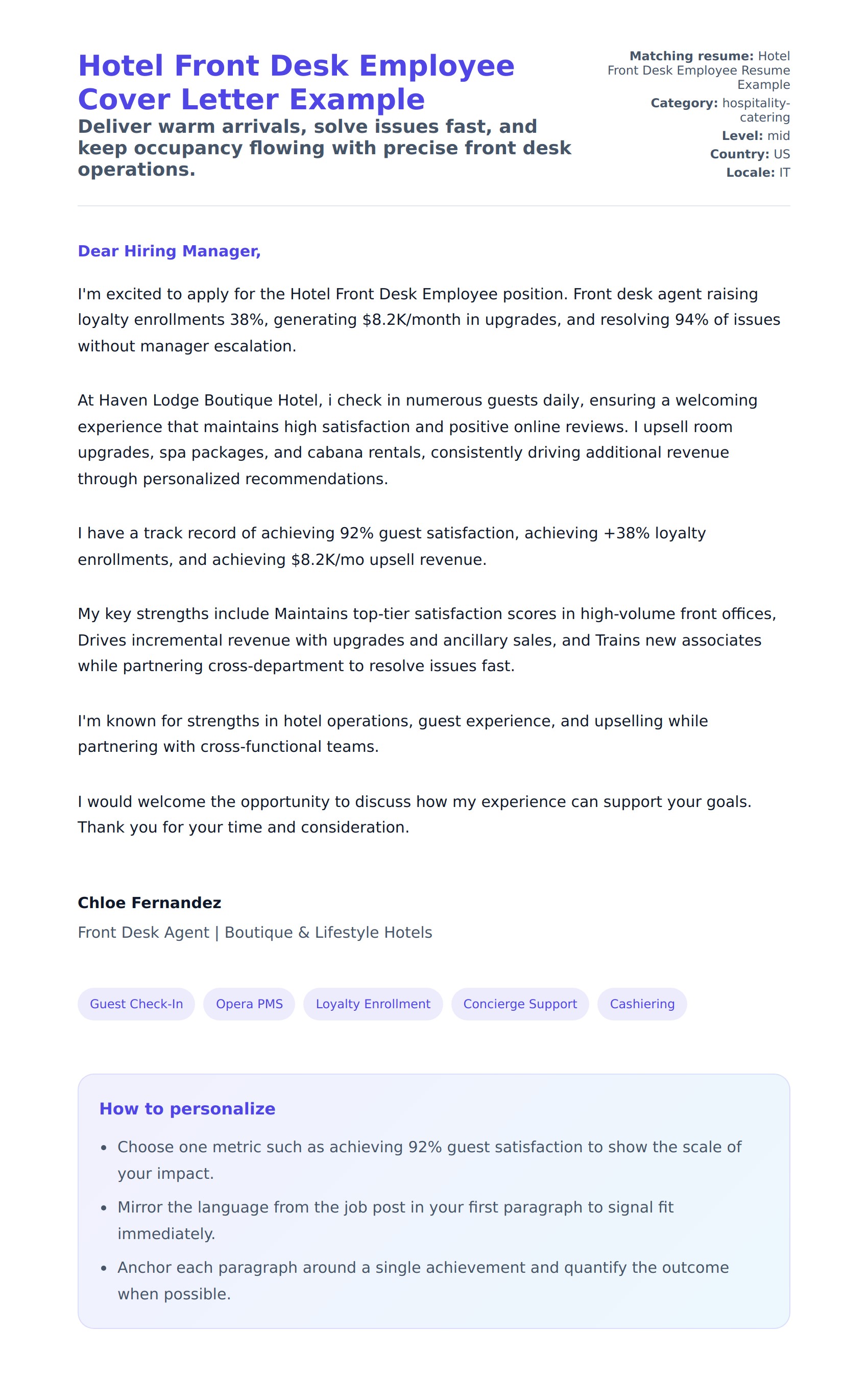Click the Locale IT metadata line
Screen dimensions: 868x1378
tap(758, 172)
